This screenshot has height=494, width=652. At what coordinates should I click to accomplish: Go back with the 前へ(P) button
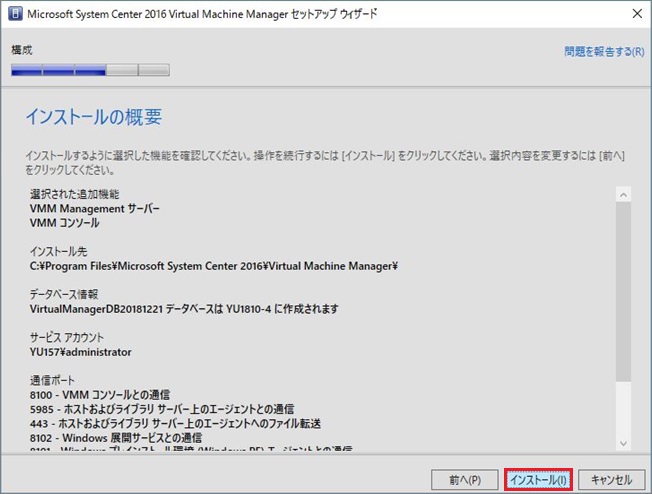(x=464, y=479)
